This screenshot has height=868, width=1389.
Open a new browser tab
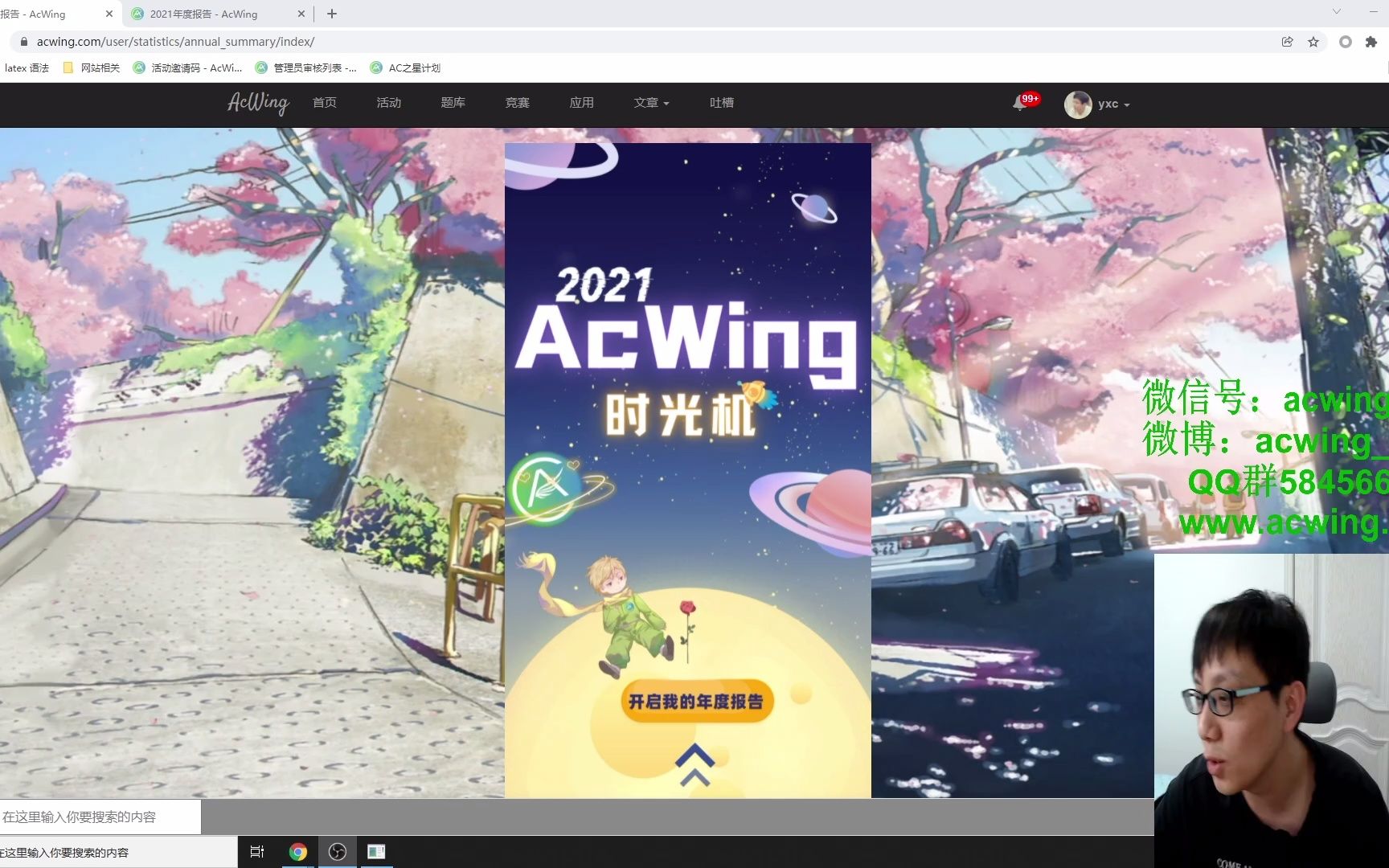(332, 14)
